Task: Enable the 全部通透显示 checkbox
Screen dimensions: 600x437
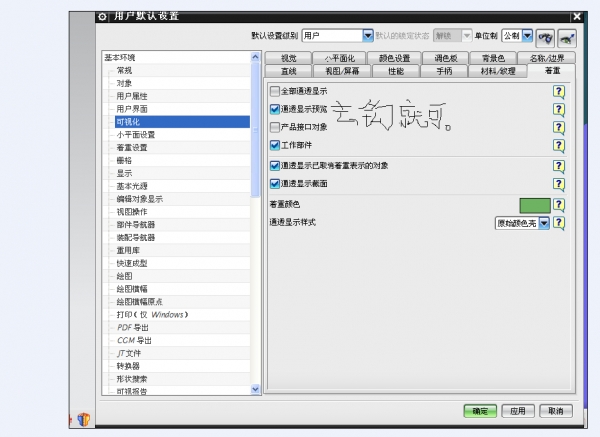Action: pyautogui.click(x=275, y=91)
